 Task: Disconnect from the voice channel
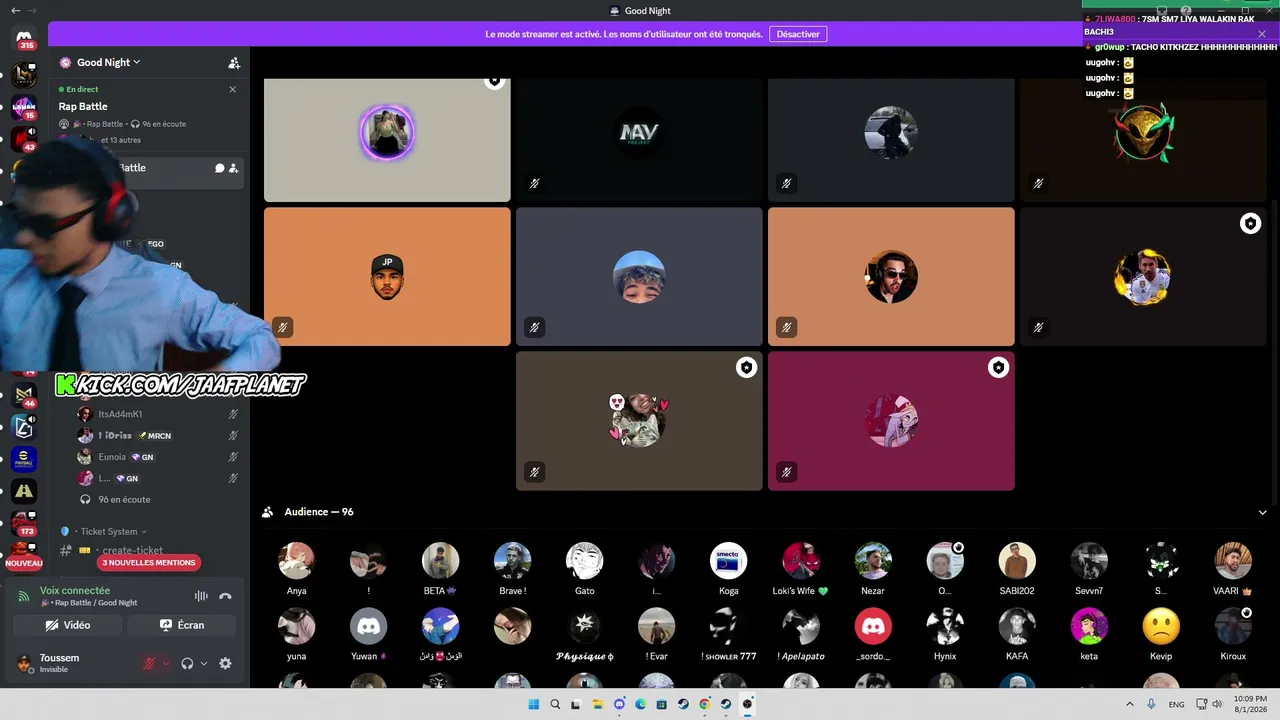click(225, 596)
